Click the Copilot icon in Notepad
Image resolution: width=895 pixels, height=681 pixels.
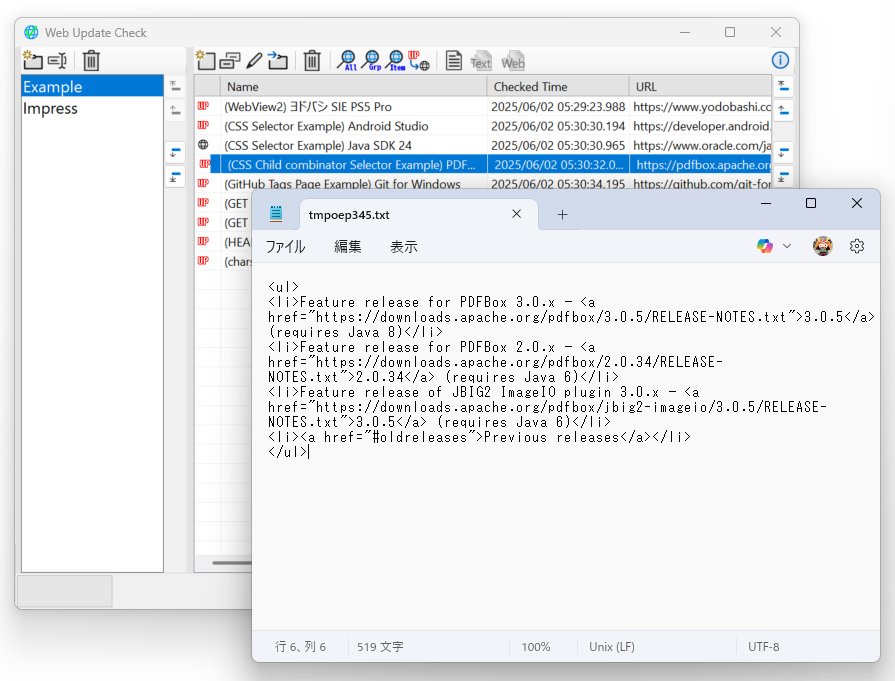click(765, 246)
